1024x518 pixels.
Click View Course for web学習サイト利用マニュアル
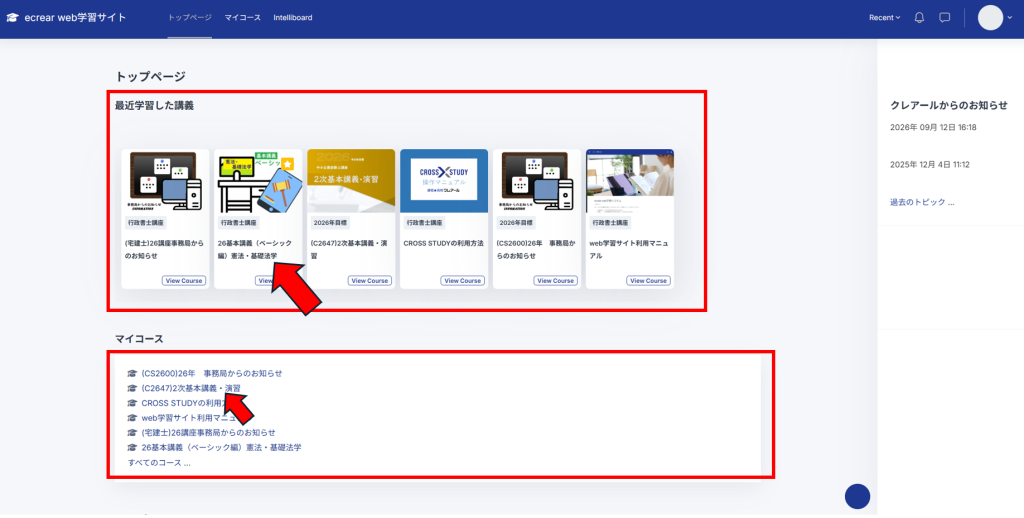coord(648,281)
